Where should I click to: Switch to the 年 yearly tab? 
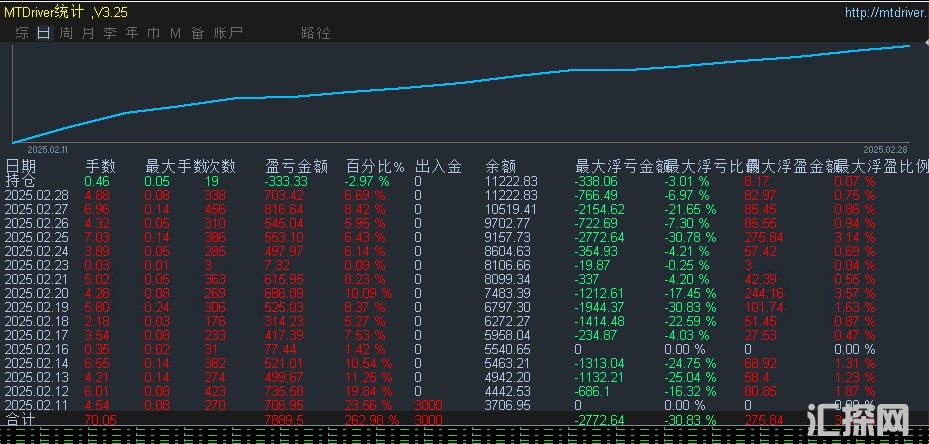point(132,33)
